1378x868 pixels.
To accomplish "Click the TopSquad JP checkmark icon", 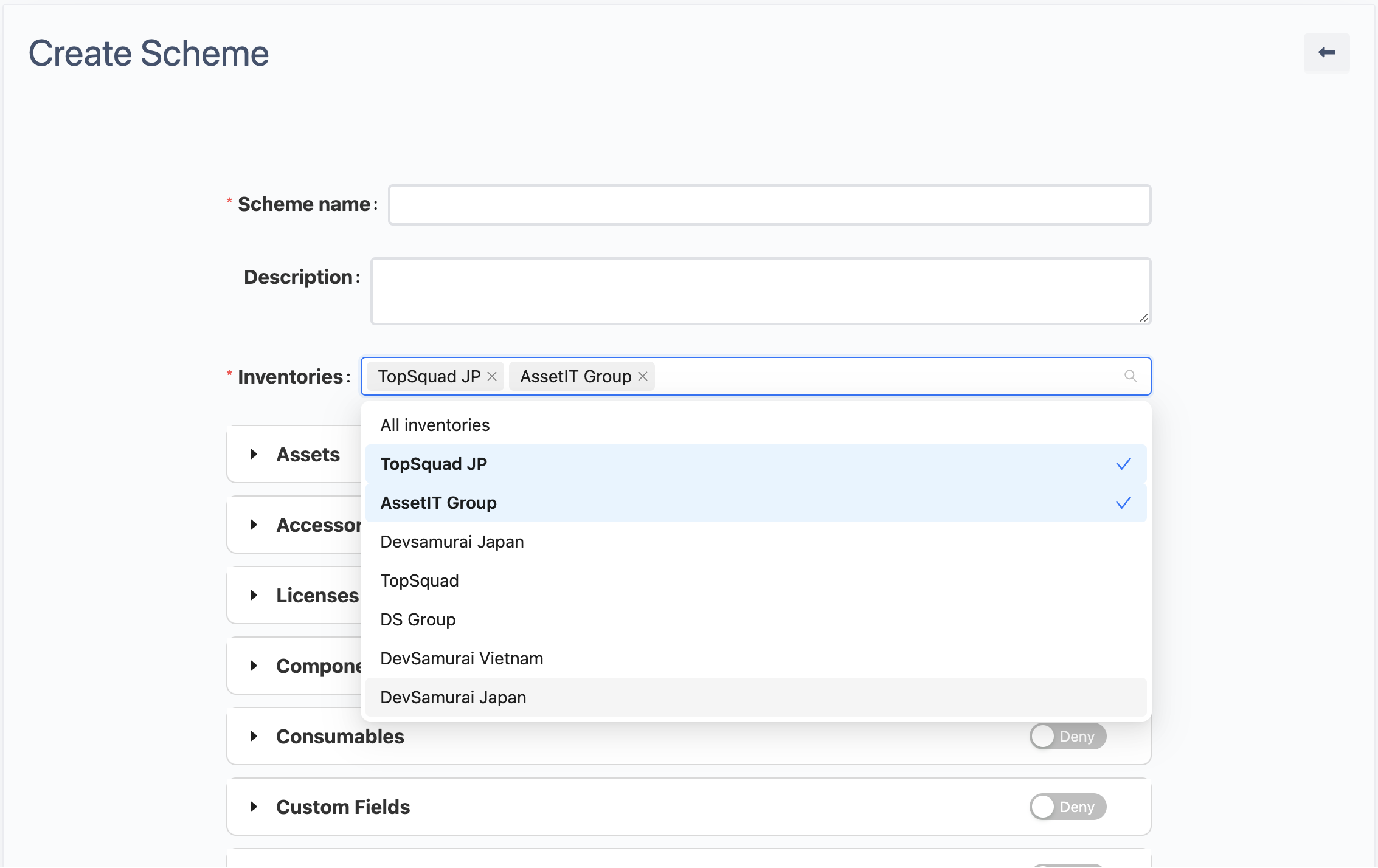I will (x=1123, y=464).
